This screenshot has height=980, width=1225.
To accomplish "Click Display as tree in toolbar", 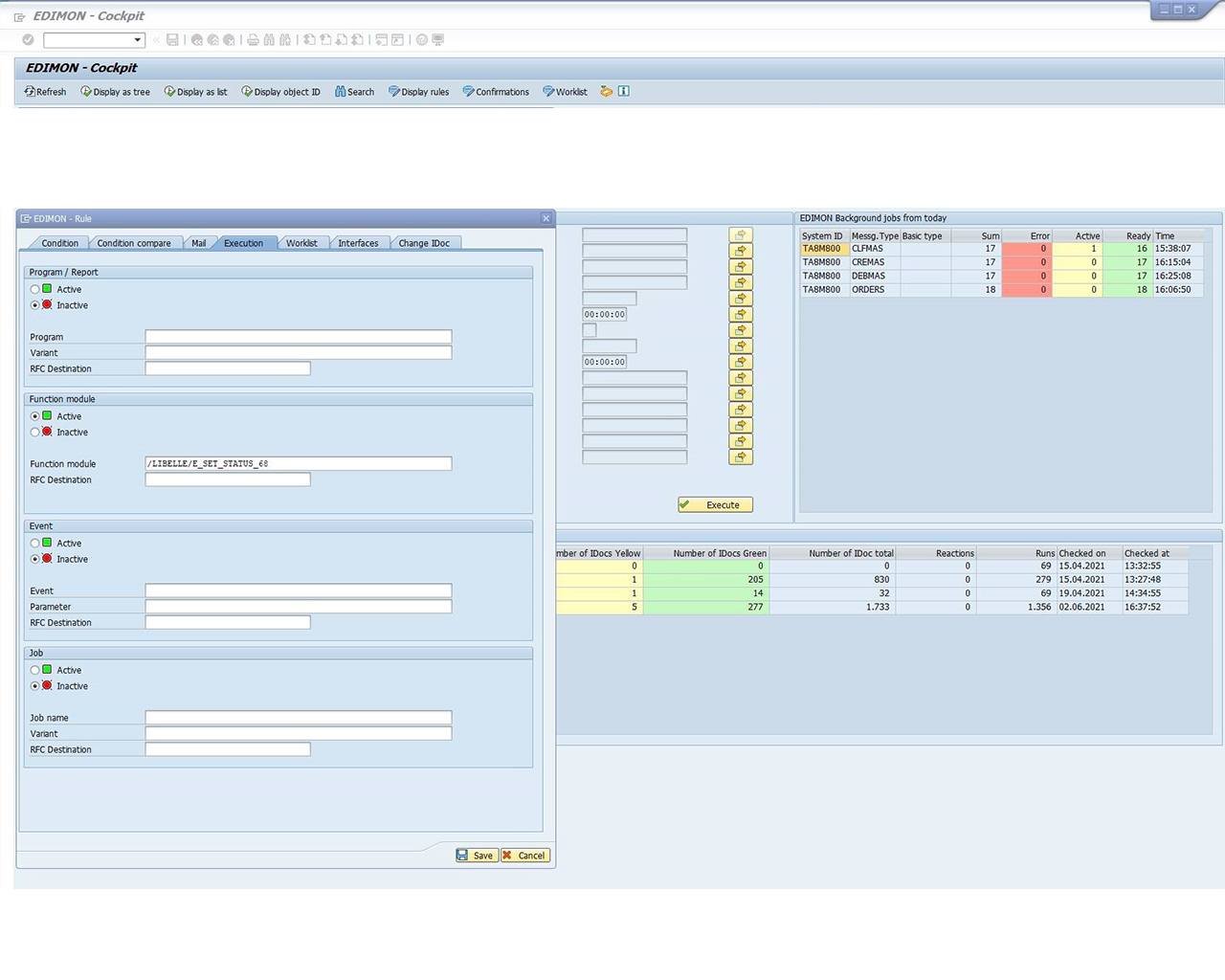I will click(x=115, y=92).
